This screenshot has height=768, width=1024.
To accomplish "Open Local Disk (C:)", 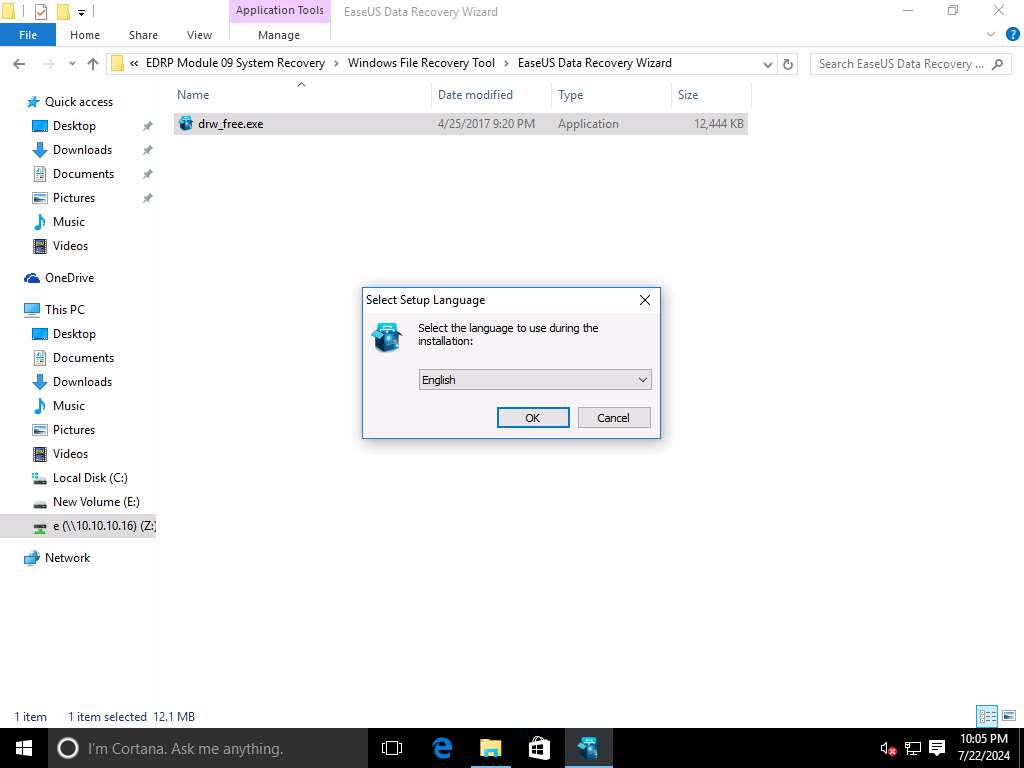I will pos(90,477).
